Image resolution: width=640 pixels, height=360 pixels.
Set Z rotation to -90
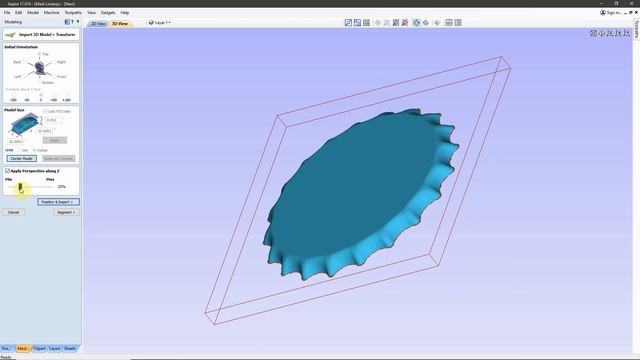point(27,94)
